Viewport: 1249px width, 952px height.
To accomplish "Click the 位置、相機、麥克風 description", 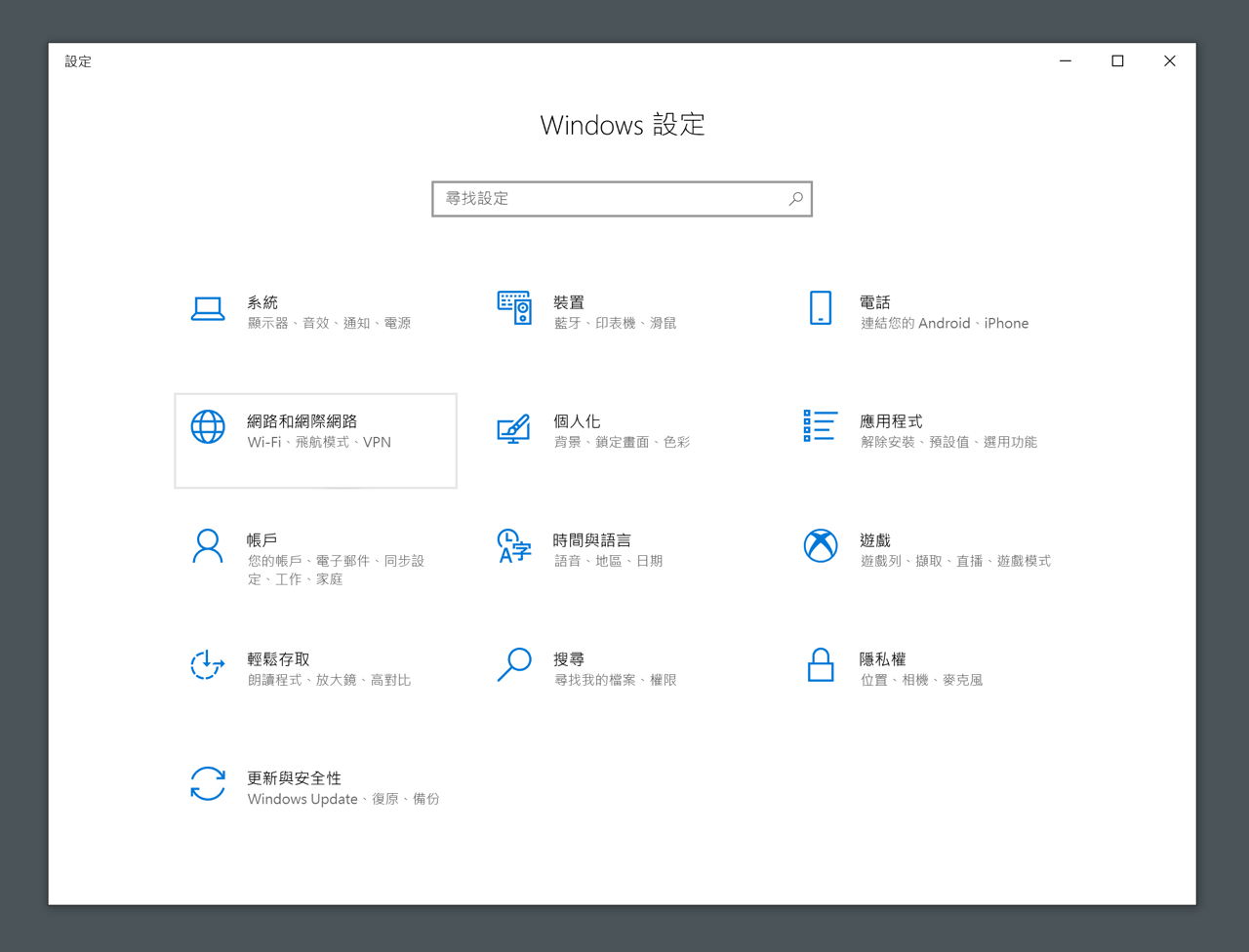I will point(921,680).
